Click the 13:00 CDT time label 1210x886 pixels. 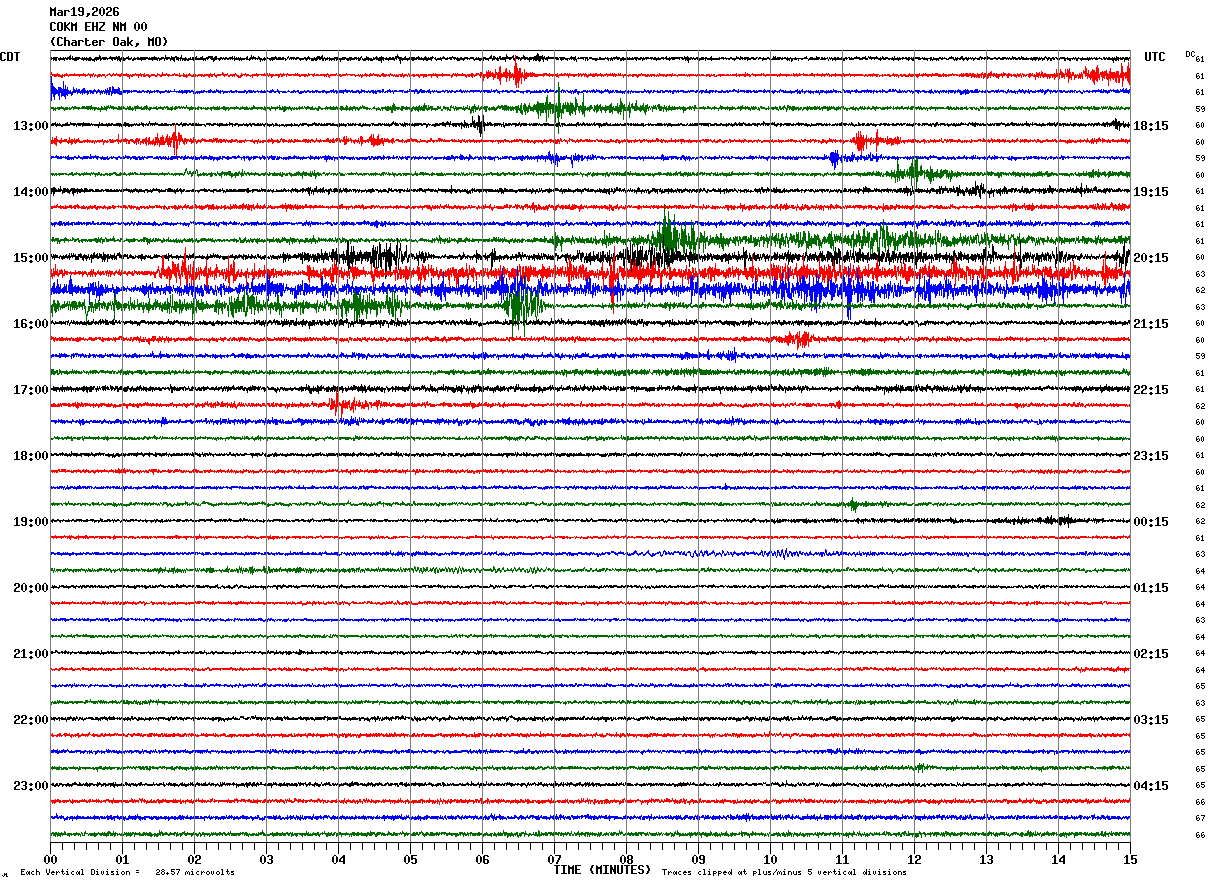(30, 126)
